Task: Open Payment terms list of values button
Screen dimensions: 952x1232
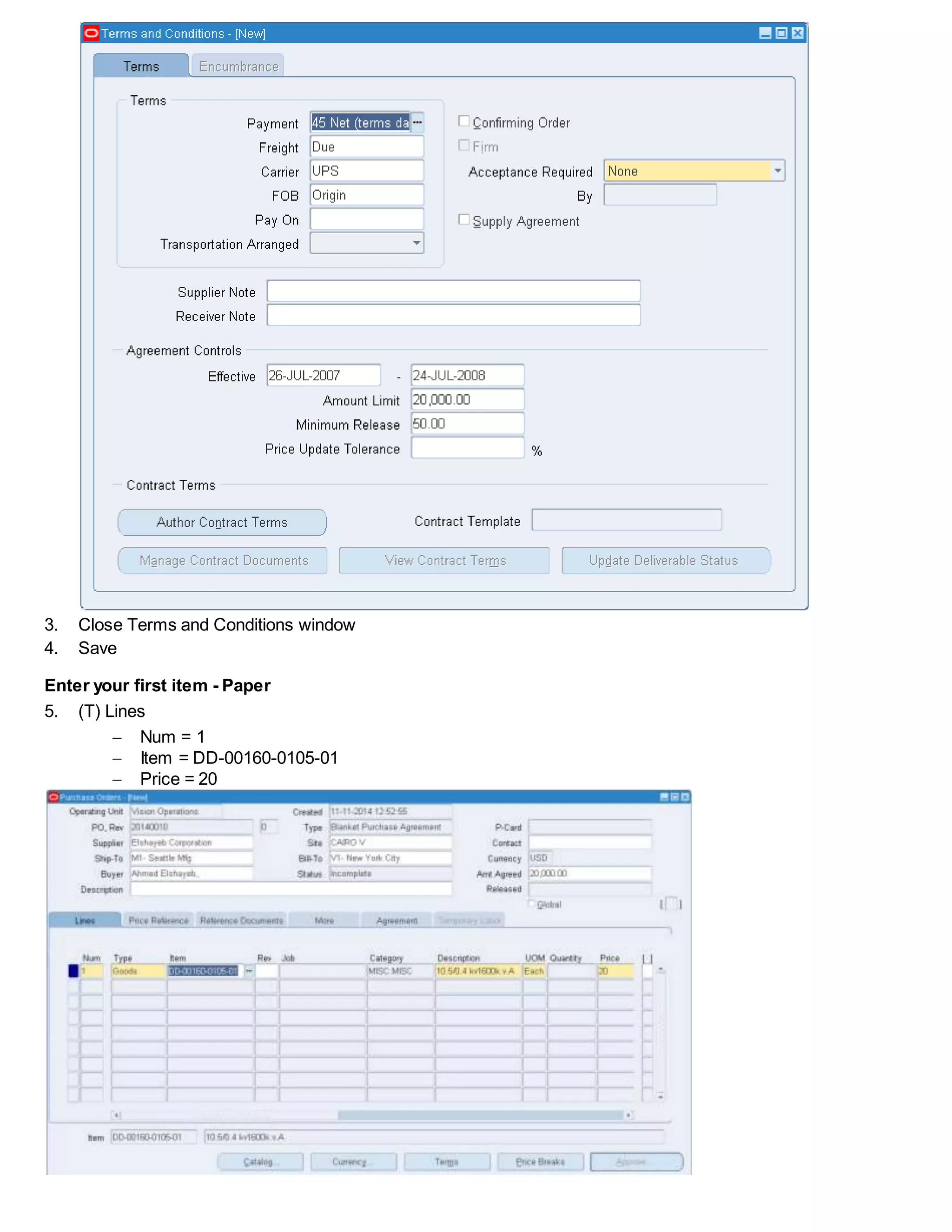Action: click(417, 122)
